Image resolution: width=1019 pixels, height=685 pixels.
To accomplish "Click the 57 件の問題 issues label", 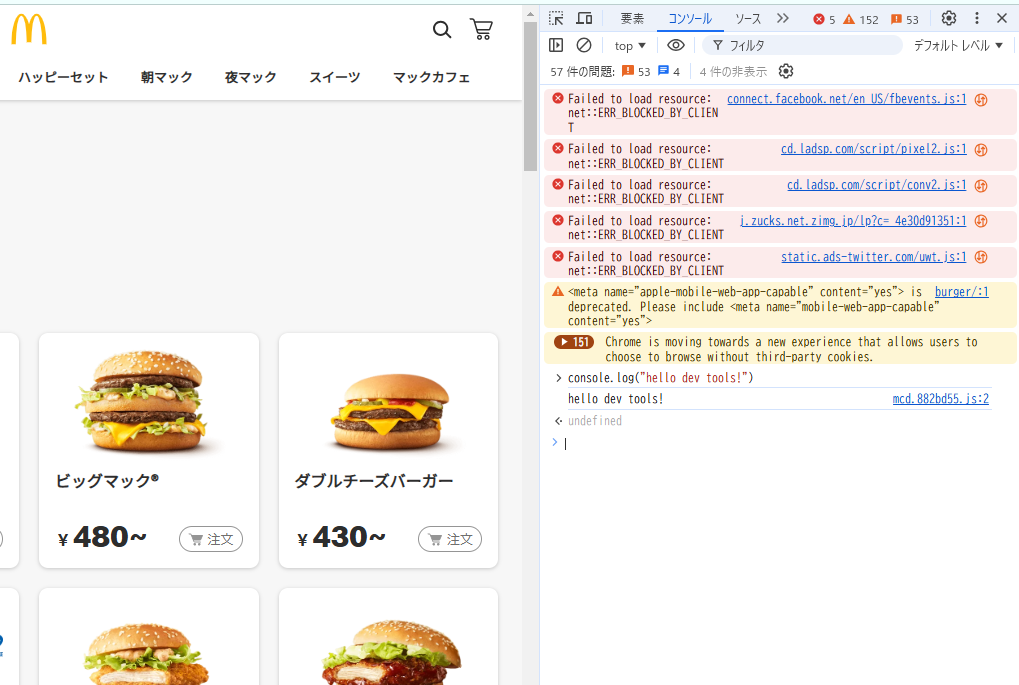I will [x=582, y=71].
